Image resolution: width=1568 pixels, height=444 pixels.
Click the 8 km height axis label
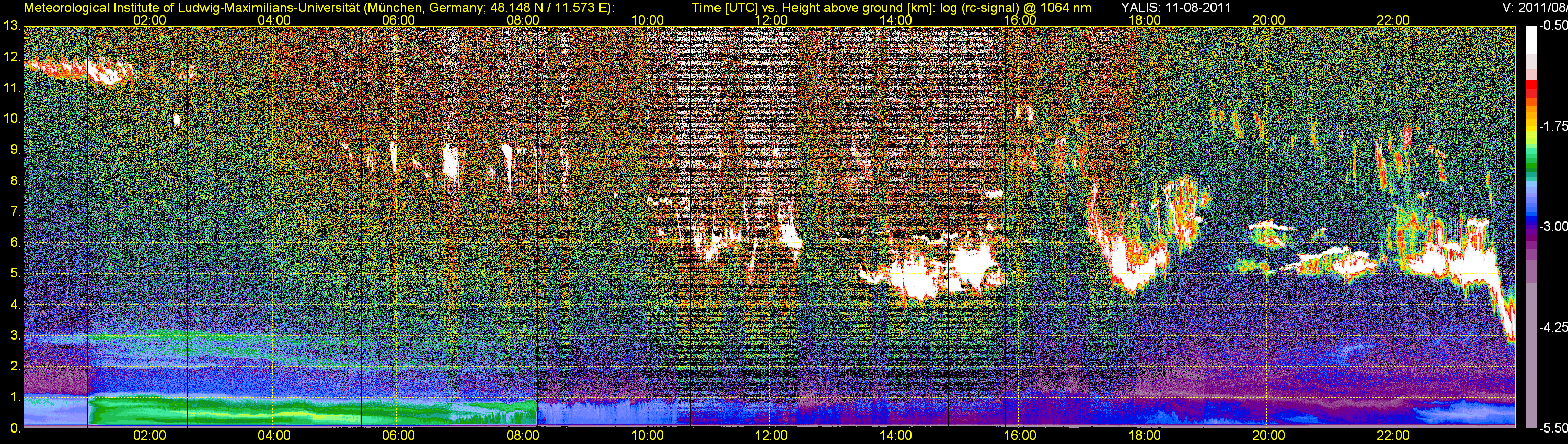click(x=16, y=181)
